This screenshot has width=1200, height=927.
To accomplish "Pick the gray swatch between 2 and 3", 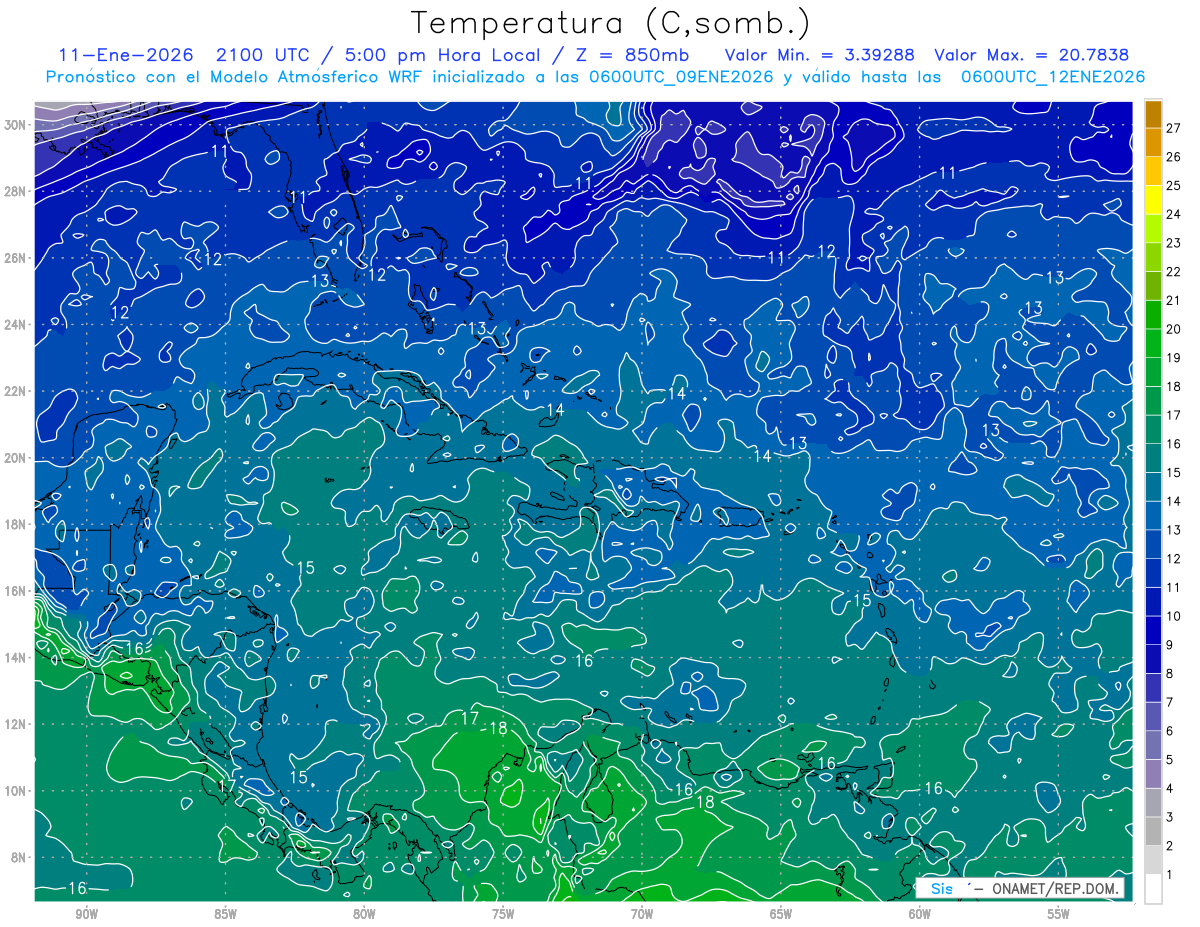I will point(1153,831).
